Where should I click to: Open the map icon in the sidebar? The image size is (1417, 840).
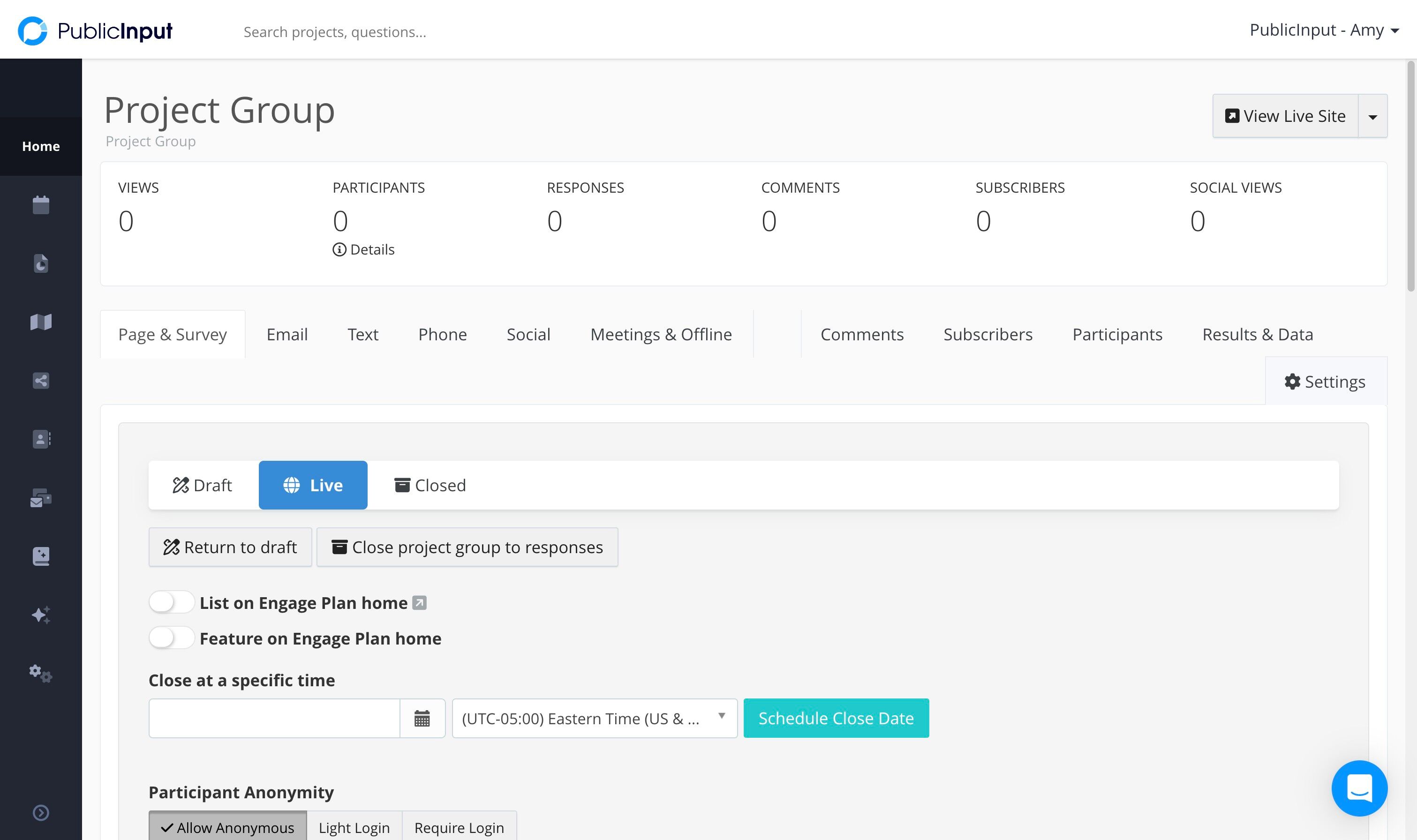pyautogui.click(x=41, y=322)
